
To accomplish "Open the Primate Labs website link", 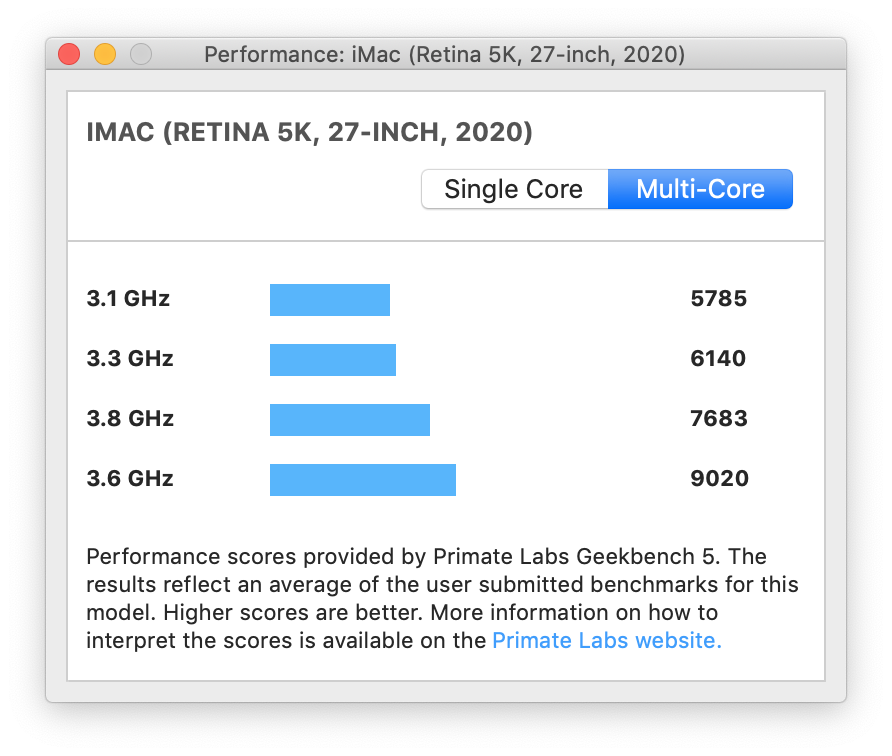I will (x=607, y=641).
